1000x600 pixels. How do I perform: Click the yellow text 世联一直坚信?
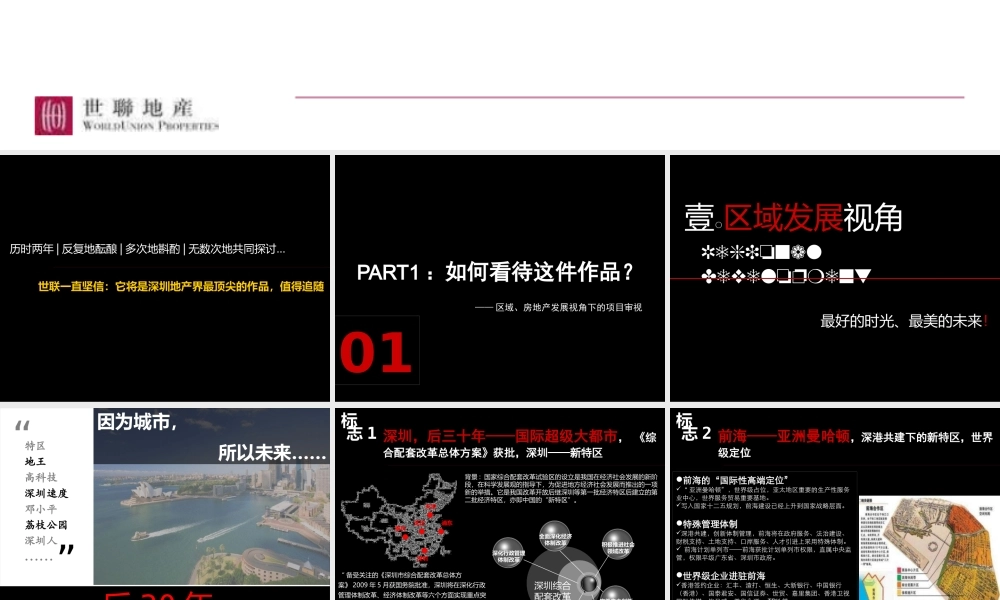[x=180, y=286]
